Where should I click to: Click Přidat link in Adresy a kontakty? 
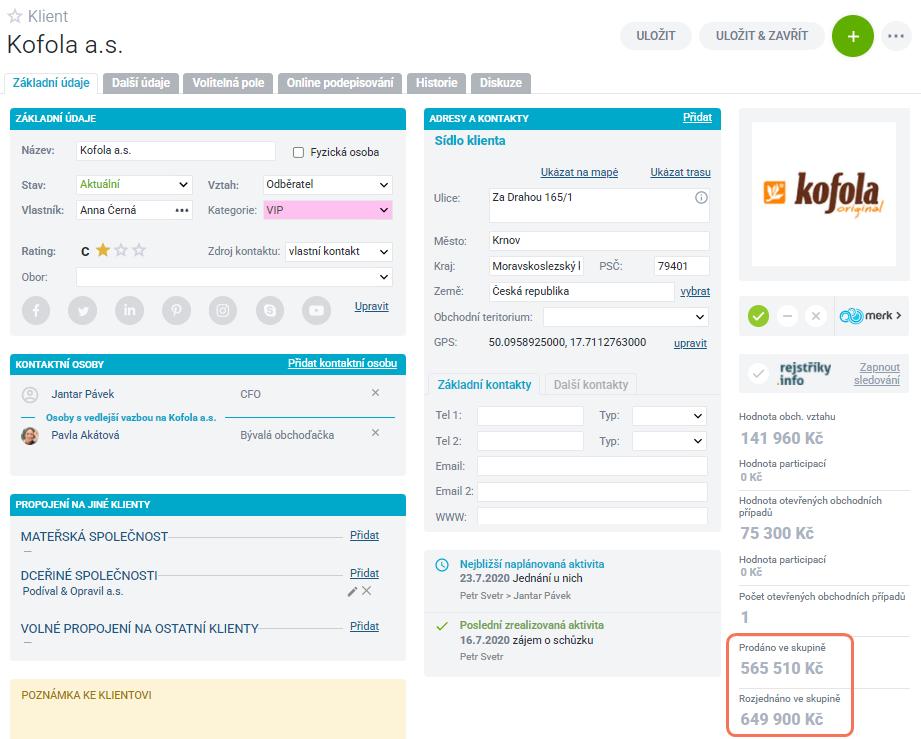(697, 117)
